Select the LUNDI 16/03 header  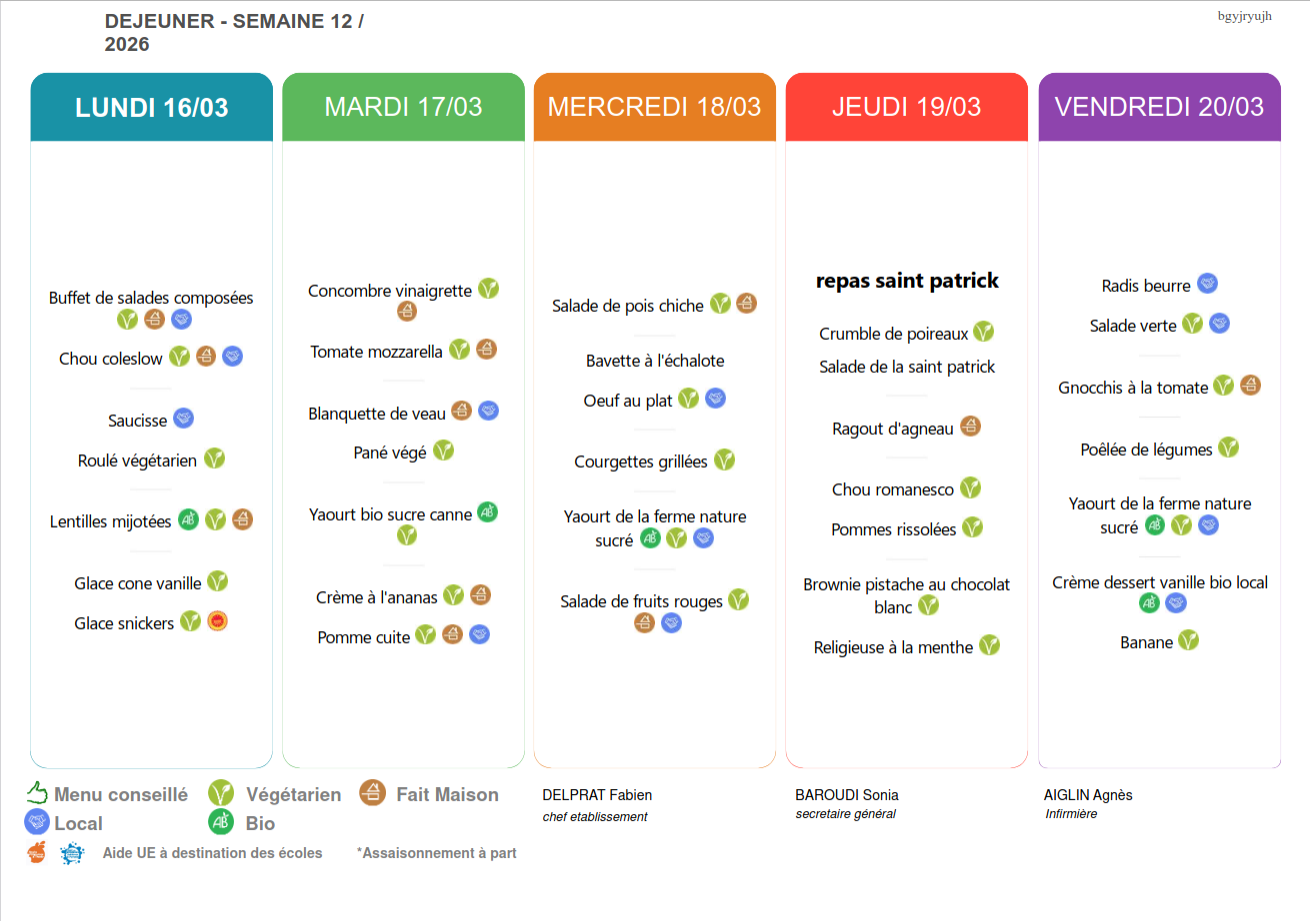click(152, 107)
